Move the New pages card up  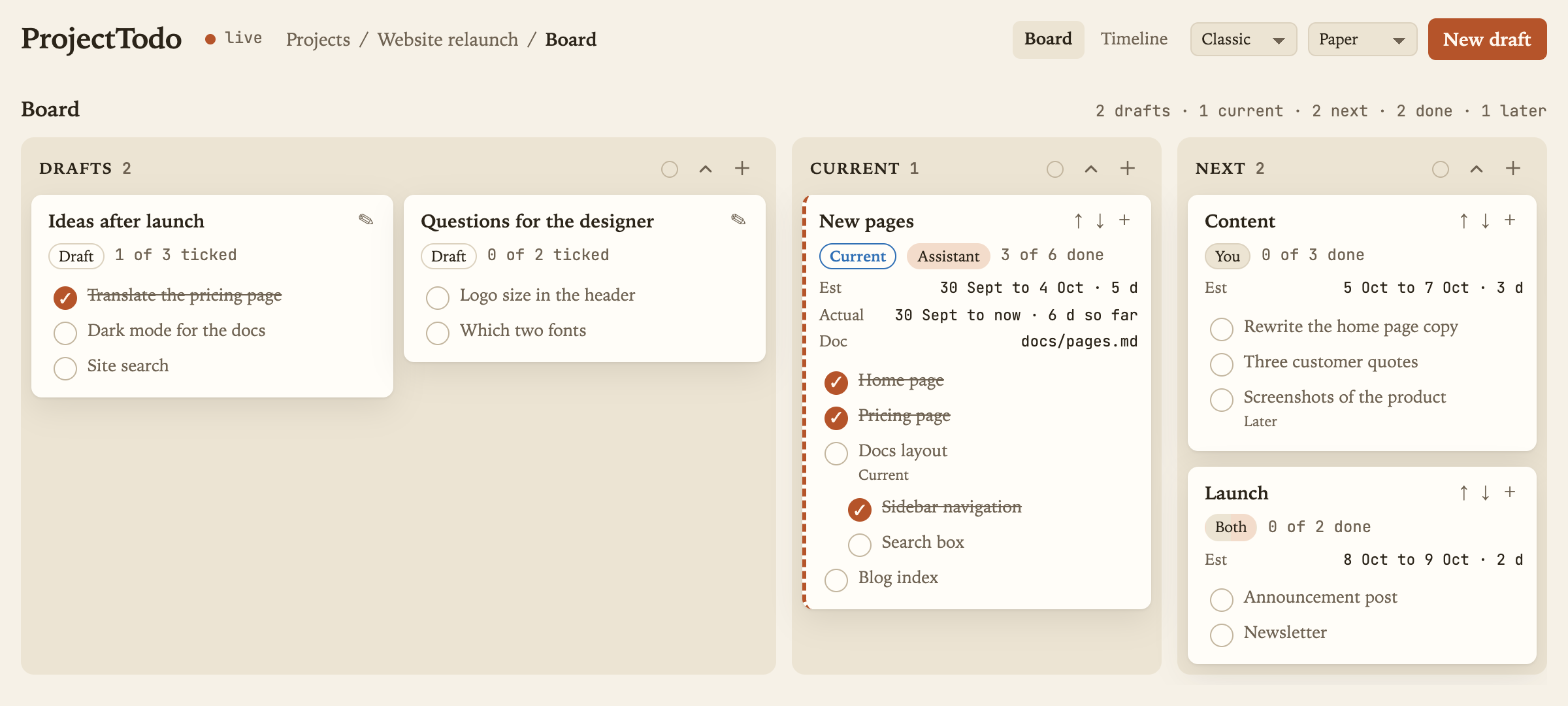1079,221
